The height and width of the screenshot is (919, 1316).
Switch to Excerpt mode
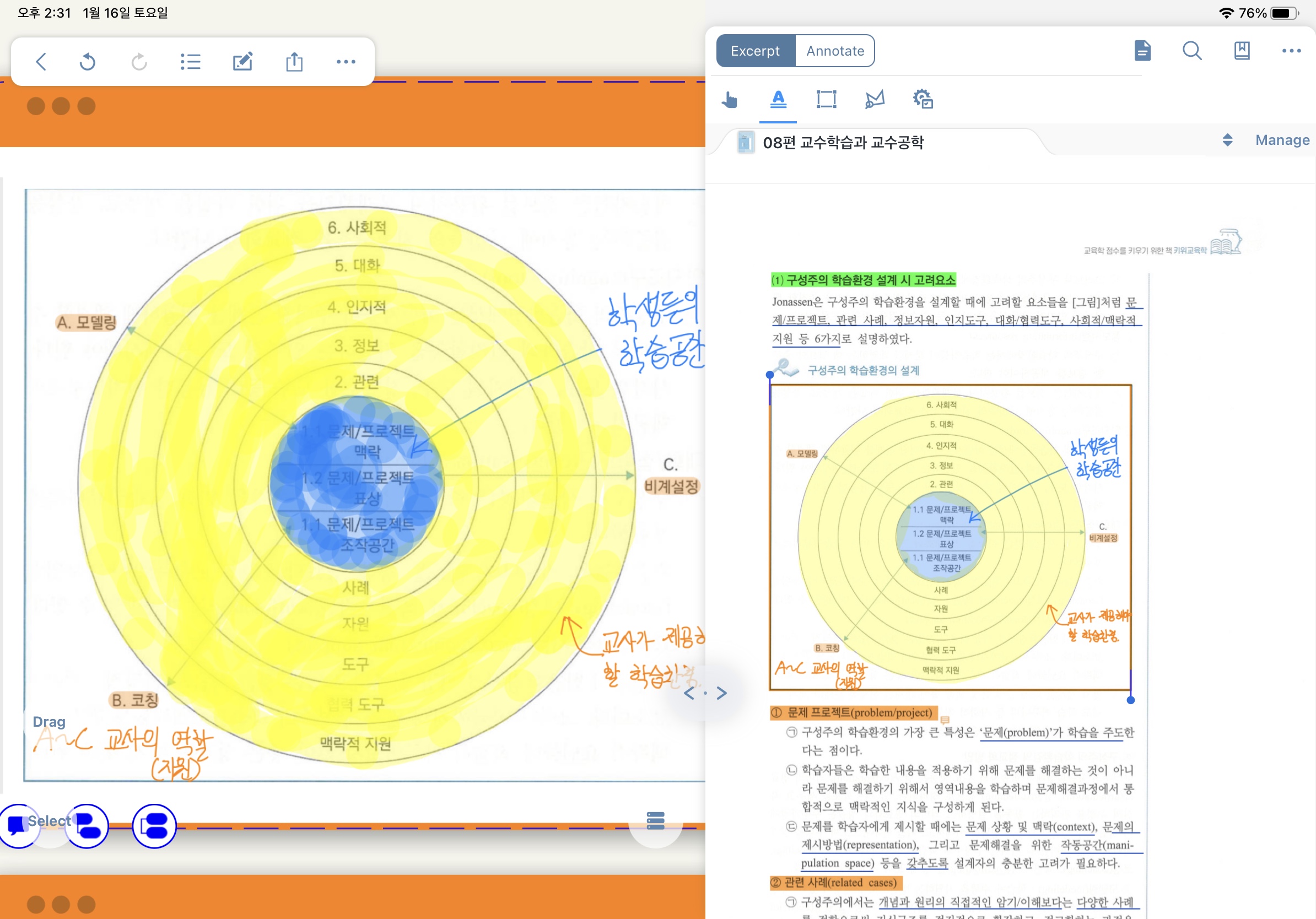tap(755, 51)
